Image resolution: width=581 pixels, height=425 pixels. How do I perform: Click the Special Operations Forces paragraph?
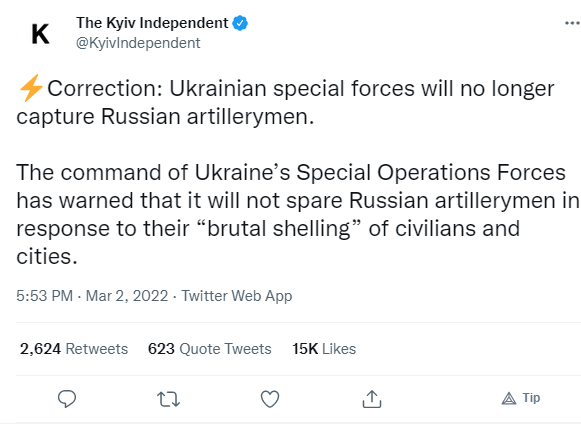pyautogui.click(x=299, y=214)
